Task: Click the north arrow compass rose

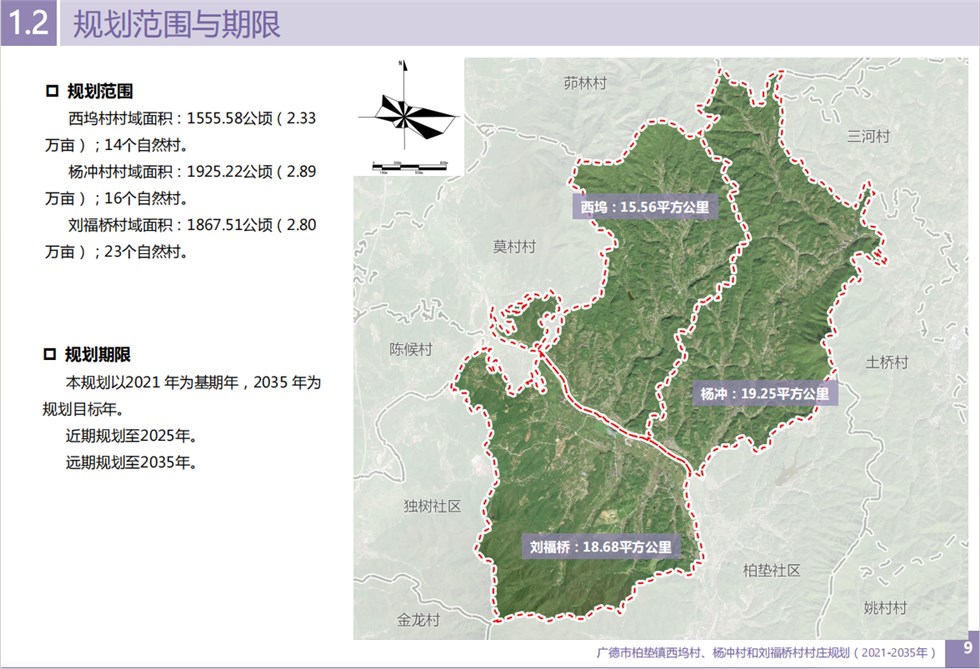Action: tap(406, 110)
